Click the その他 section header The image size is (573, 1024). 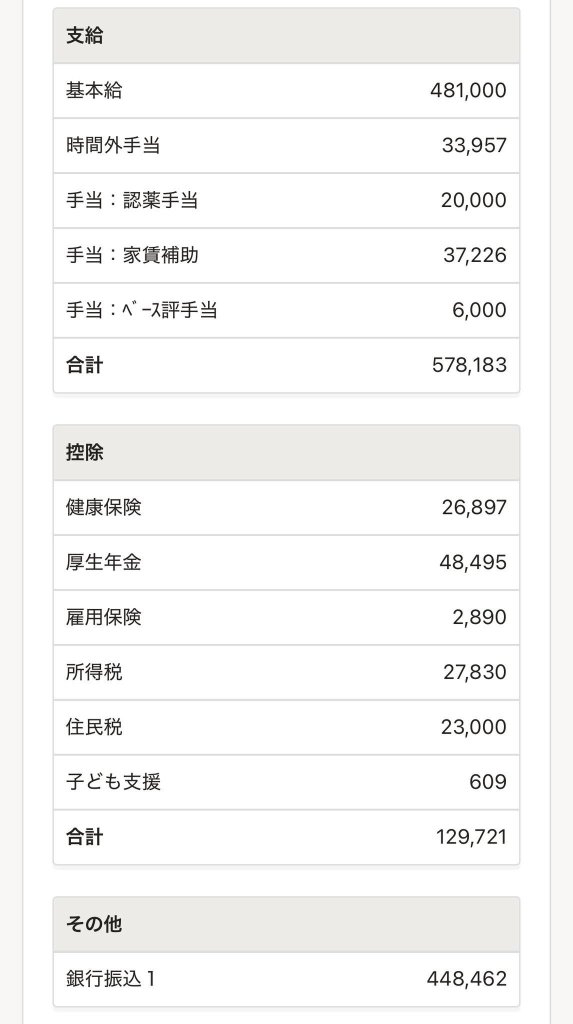point(286,924)
